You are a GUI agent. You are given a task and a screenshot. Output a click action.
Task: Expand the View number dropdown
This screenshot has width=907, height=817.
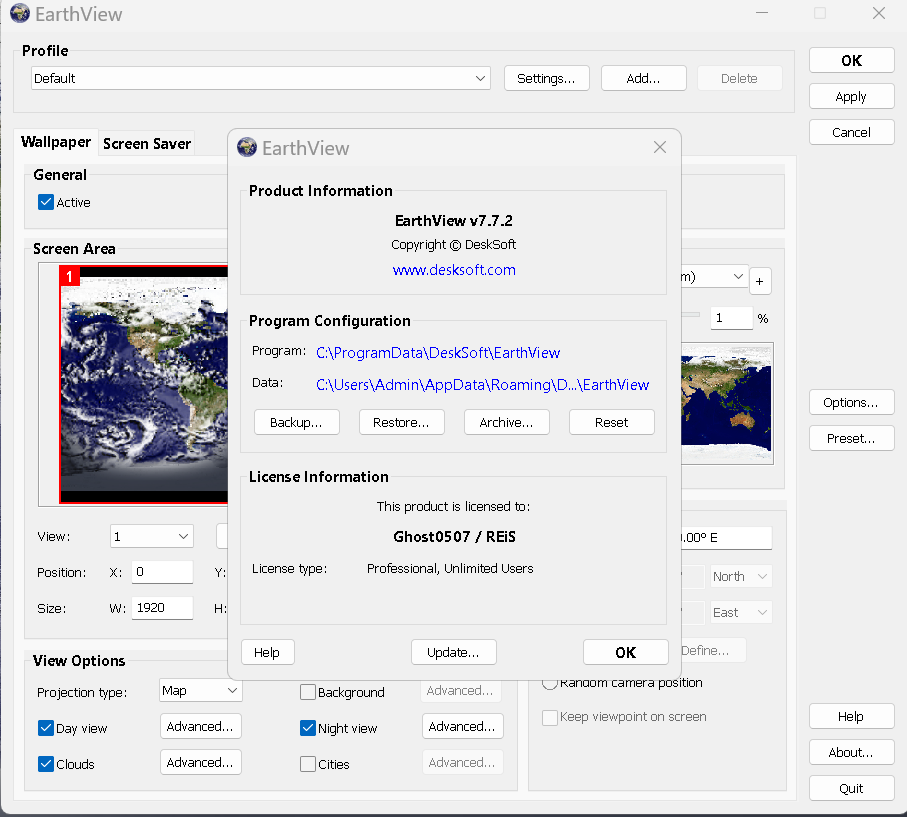point(152,536)
